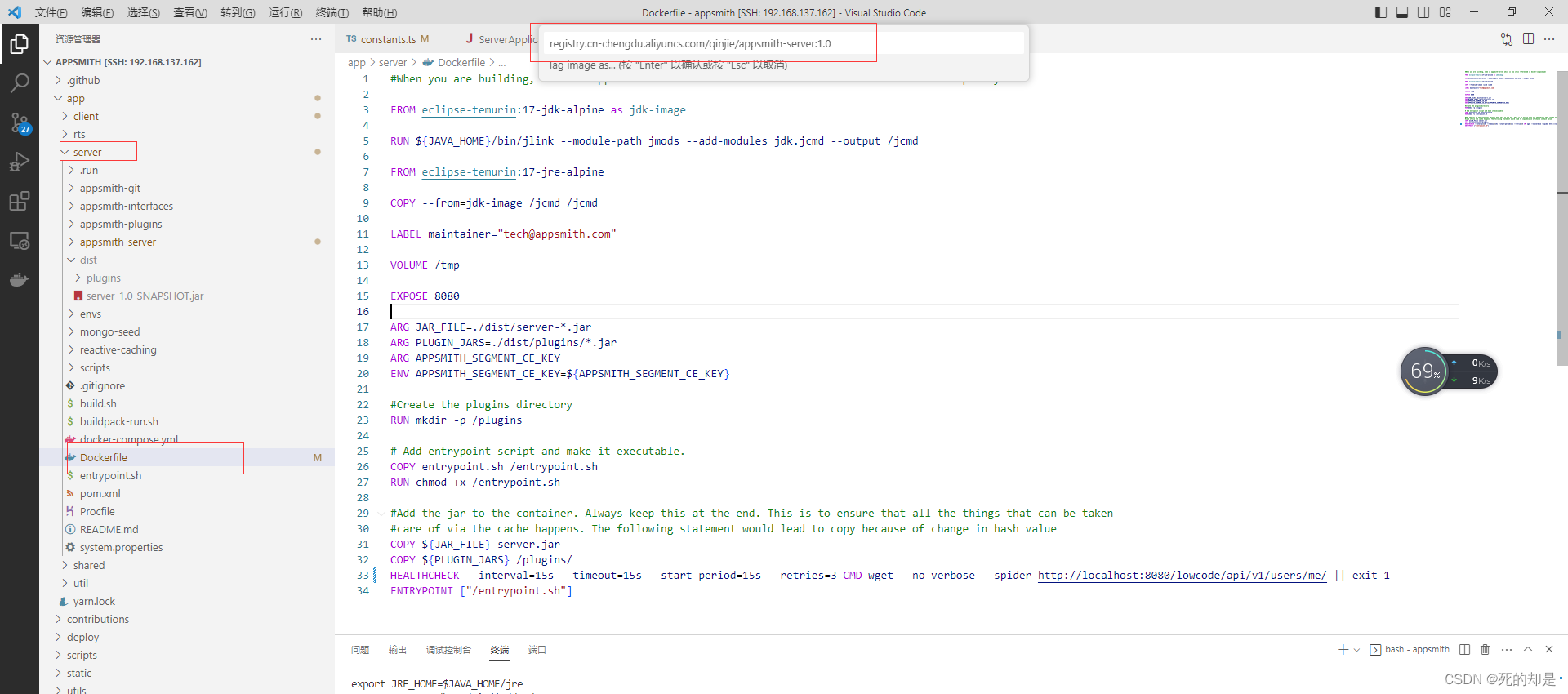The image size is (1568, 694).
Task: Toggle the secondary side bar layout icon
Action: [1423, 12]
